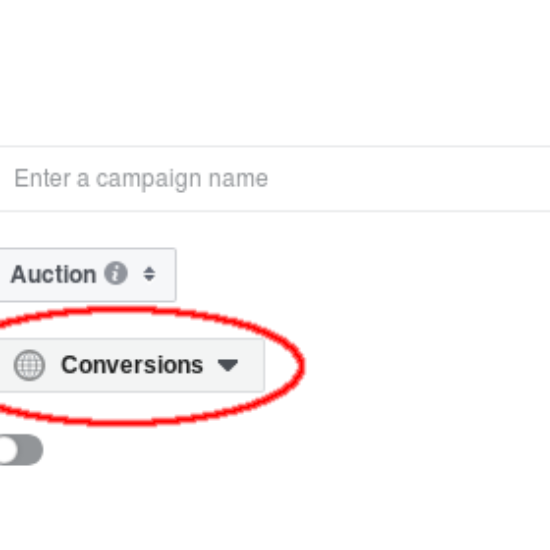Click the white knob of the toggle
Image resolution: width=550 pixels, height=550 pixels.
6,450
